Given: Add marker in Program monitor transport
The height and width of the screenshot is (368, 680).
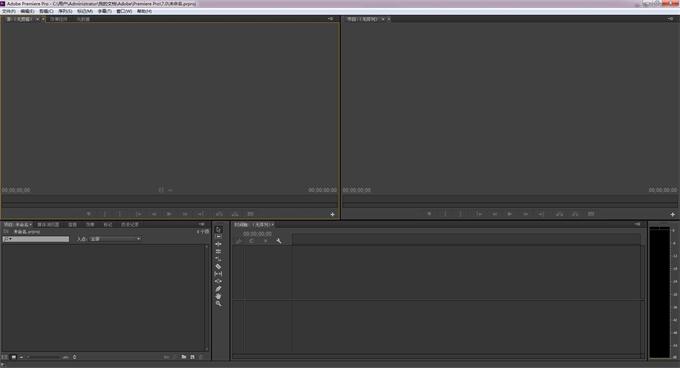Looking at the screenshot, I should (x=429, y=214).
